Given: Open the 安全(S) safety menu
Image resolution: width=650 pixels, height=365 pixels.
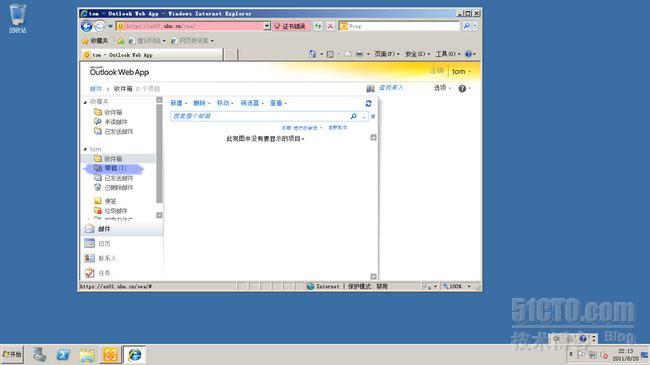Looking at the screenshot, I should pyautogui.click(x=417, y=54).
